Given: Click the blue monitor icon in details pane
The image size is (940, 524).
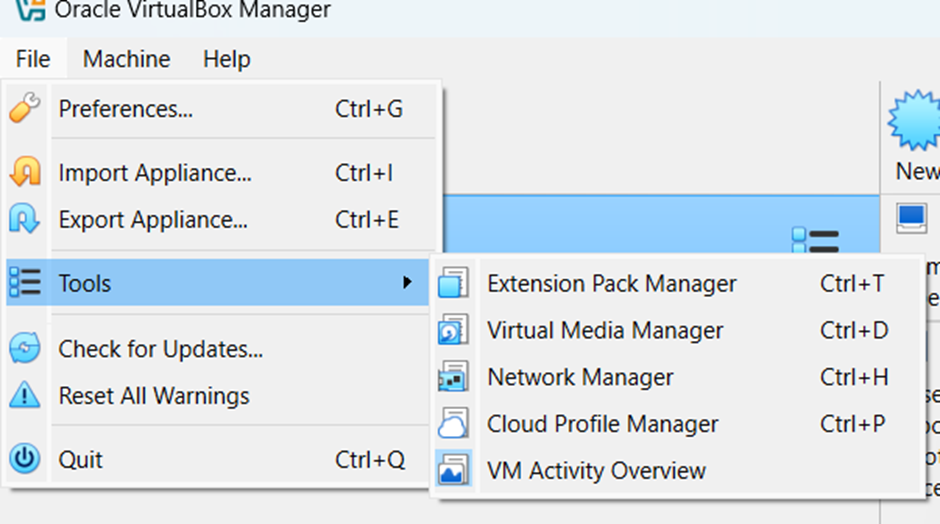Looking at the screenshot, I should [912, 218].
